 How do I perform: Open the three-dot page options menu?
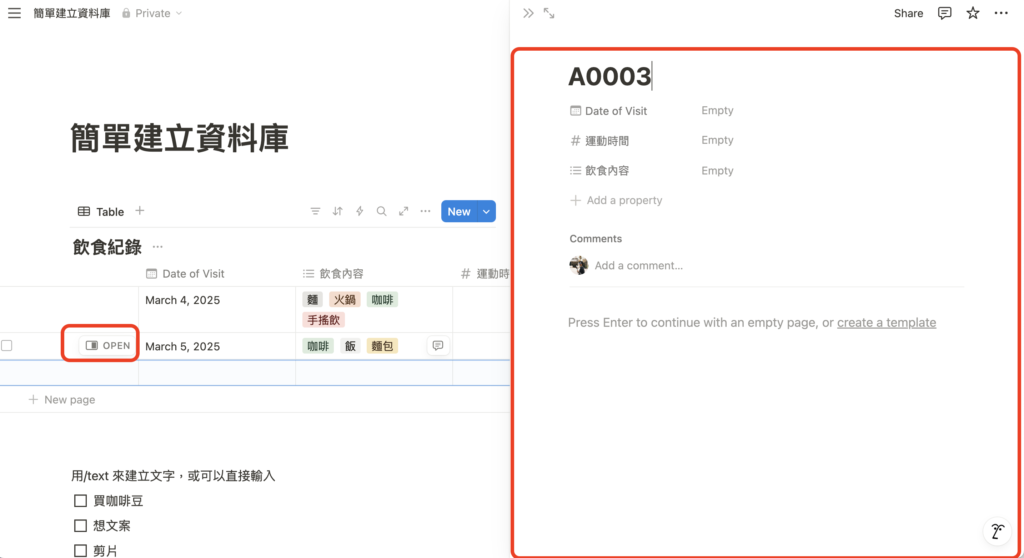(1001, 14)
